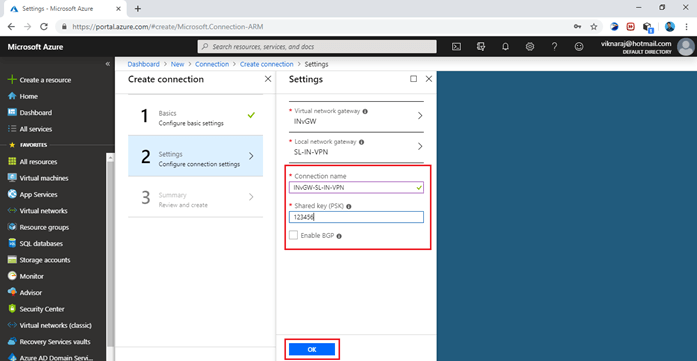This screenshot has width=697, height=361.
Task: Click the SQL databases icon
Action: pyautogui.click(x=12, y=244)
